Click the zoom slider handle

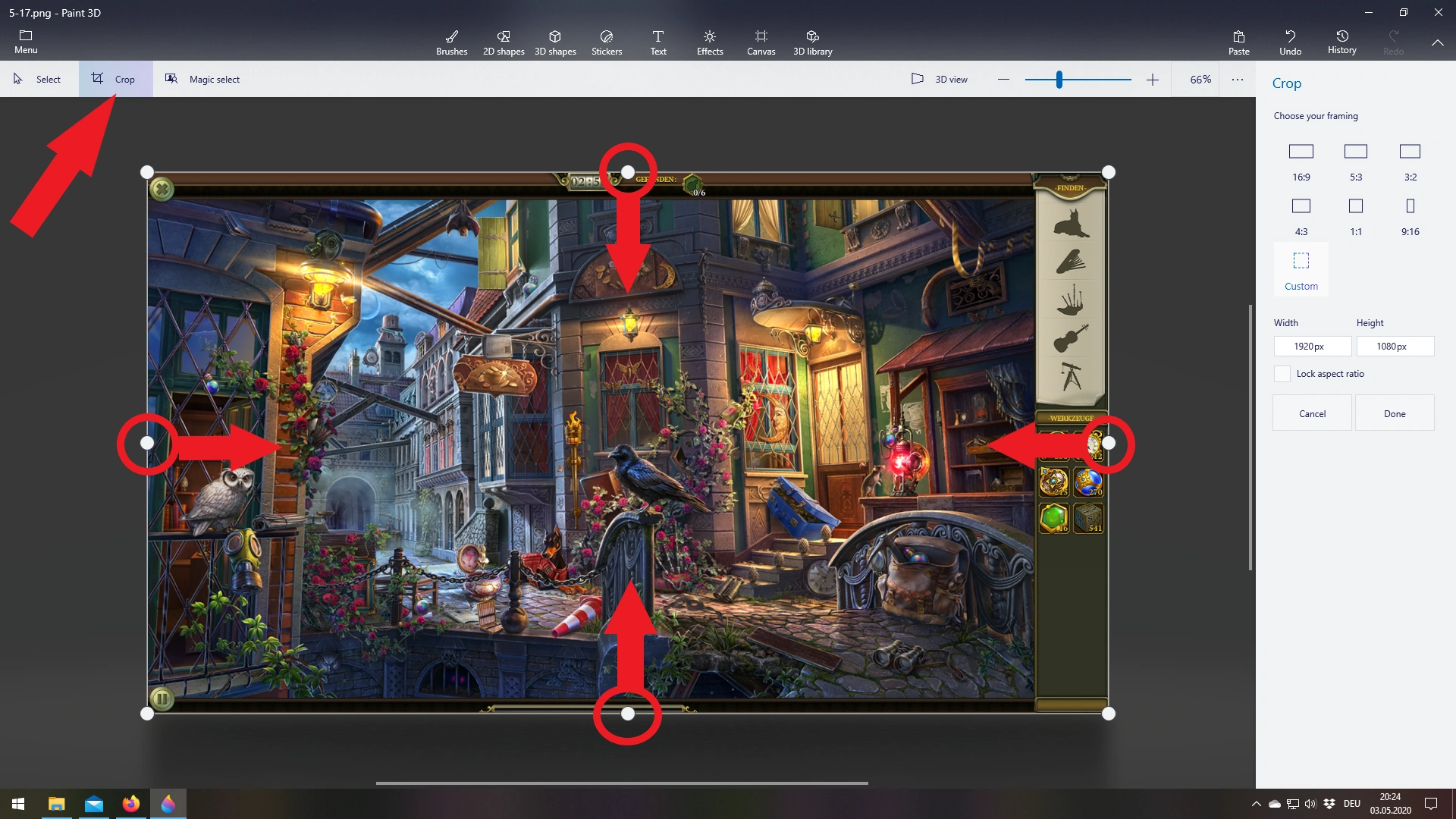(1059, 79)
